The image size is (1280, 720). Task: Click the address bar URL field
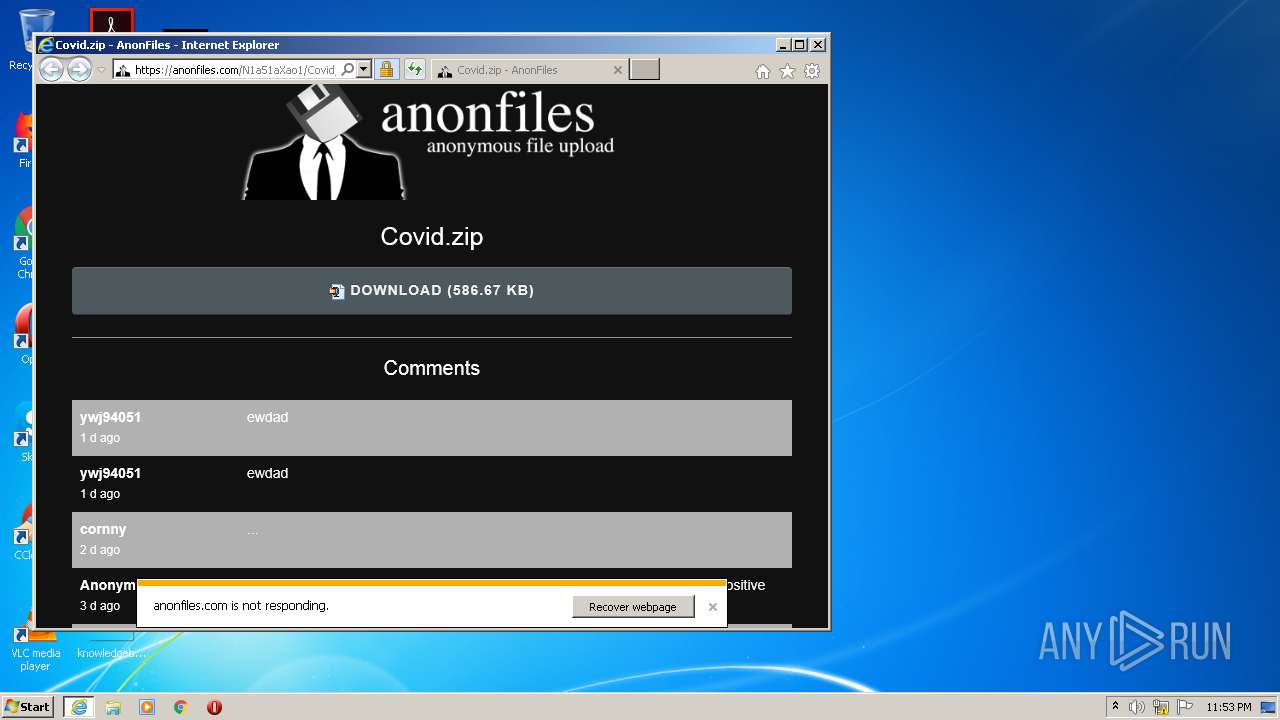[235, 70]
